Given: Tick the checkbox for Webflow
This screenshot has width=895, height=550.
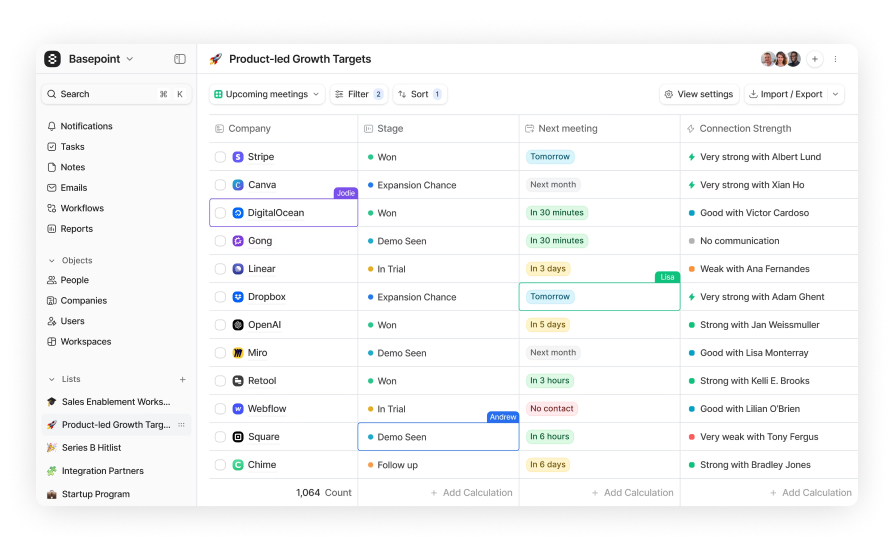Looking at the screenshot, I should click(x=220, y=409).
